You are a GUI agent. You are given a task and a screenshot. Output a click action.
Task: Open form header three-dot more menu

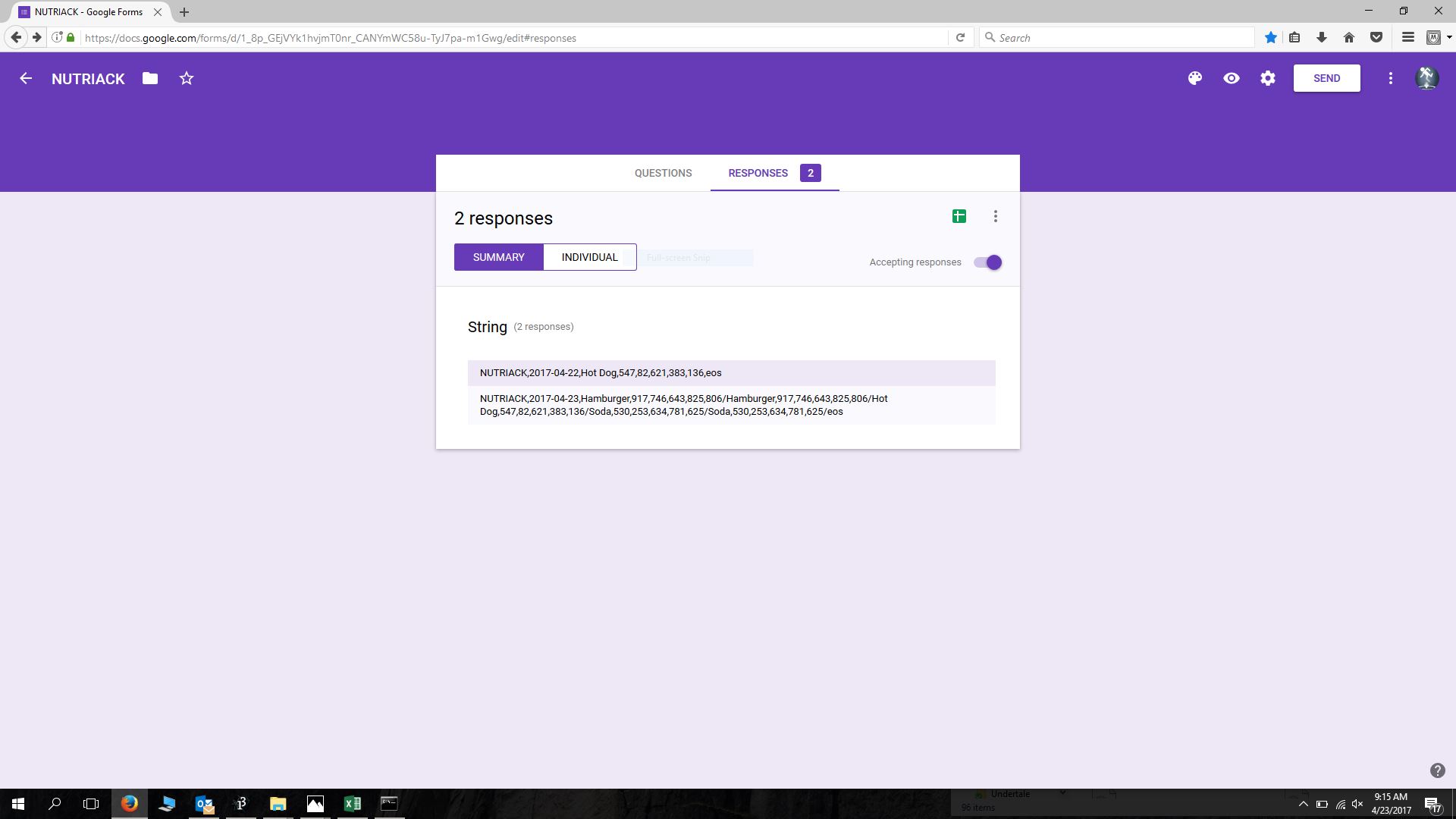click(x=1391, y=78)
